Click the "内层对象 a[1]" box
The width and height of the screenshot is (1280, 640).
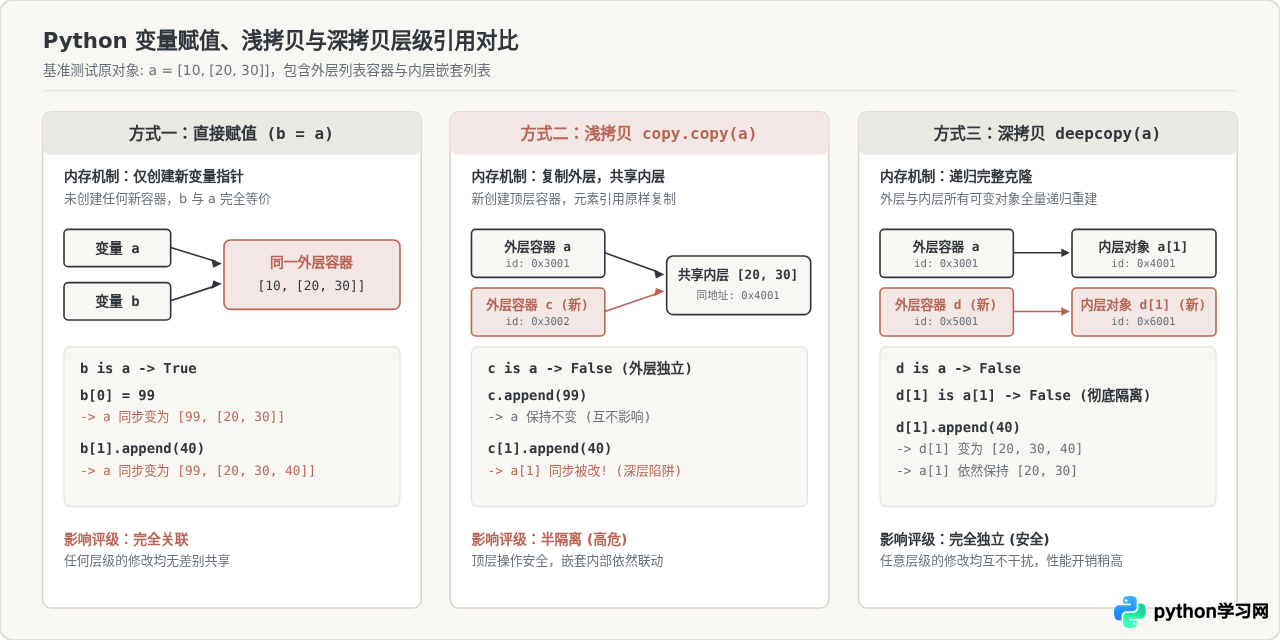(1143, 253)
